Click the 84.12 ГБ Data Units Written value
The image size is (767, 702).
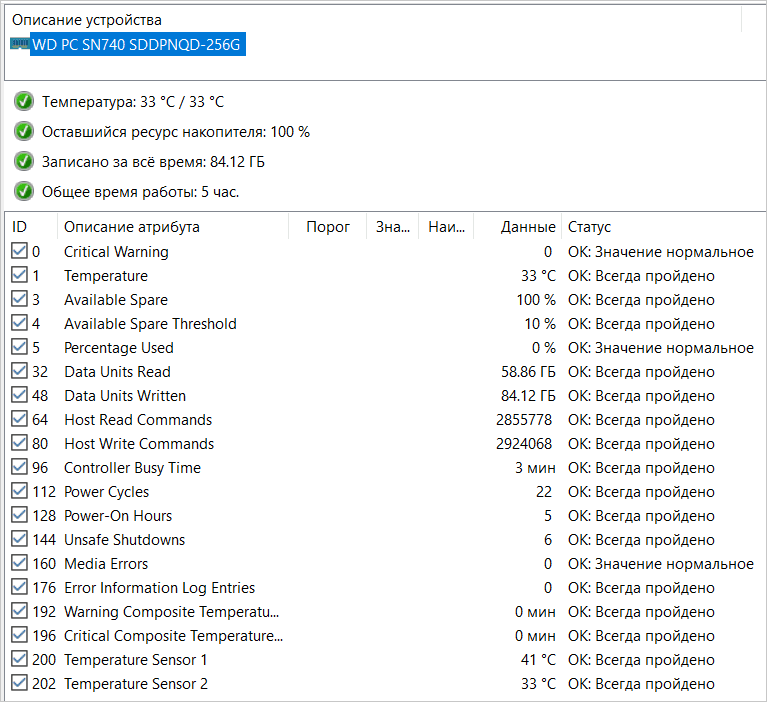click(x=528, y=396)
